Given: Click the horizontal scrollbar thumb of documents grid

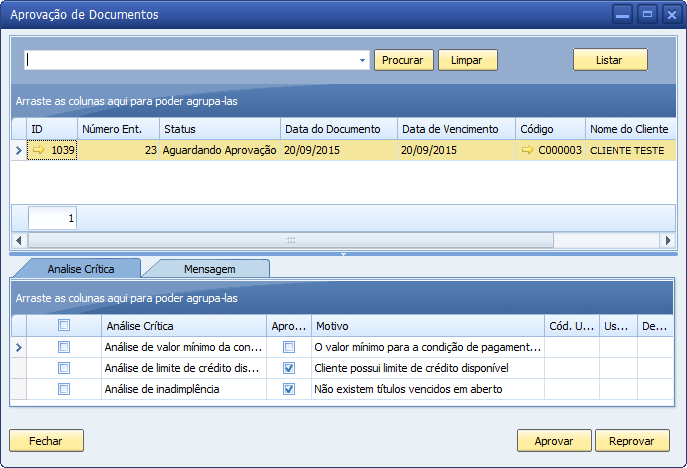Looking at the screenshot, I should coord(291,240).
